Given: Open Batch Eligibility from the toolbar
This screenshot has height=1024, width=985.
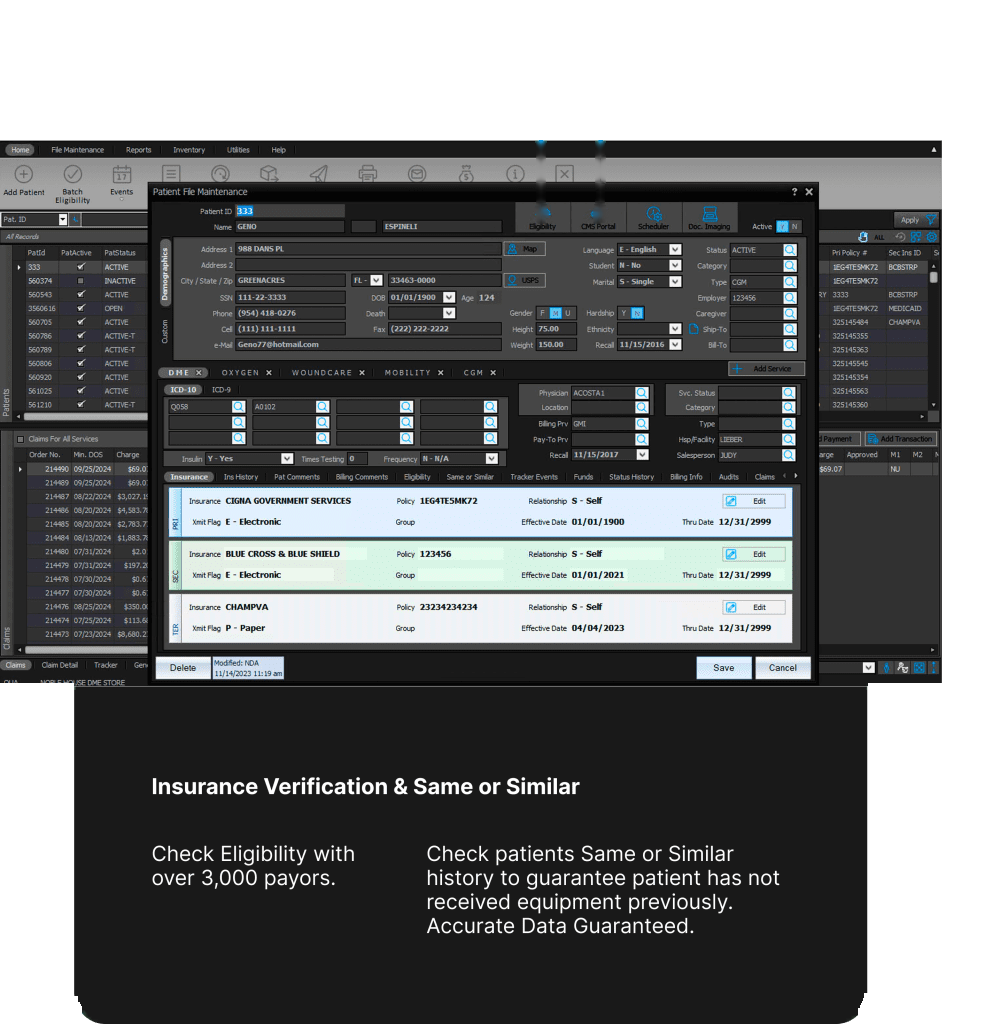Looking at the screenshot, I should coord(73,184).
